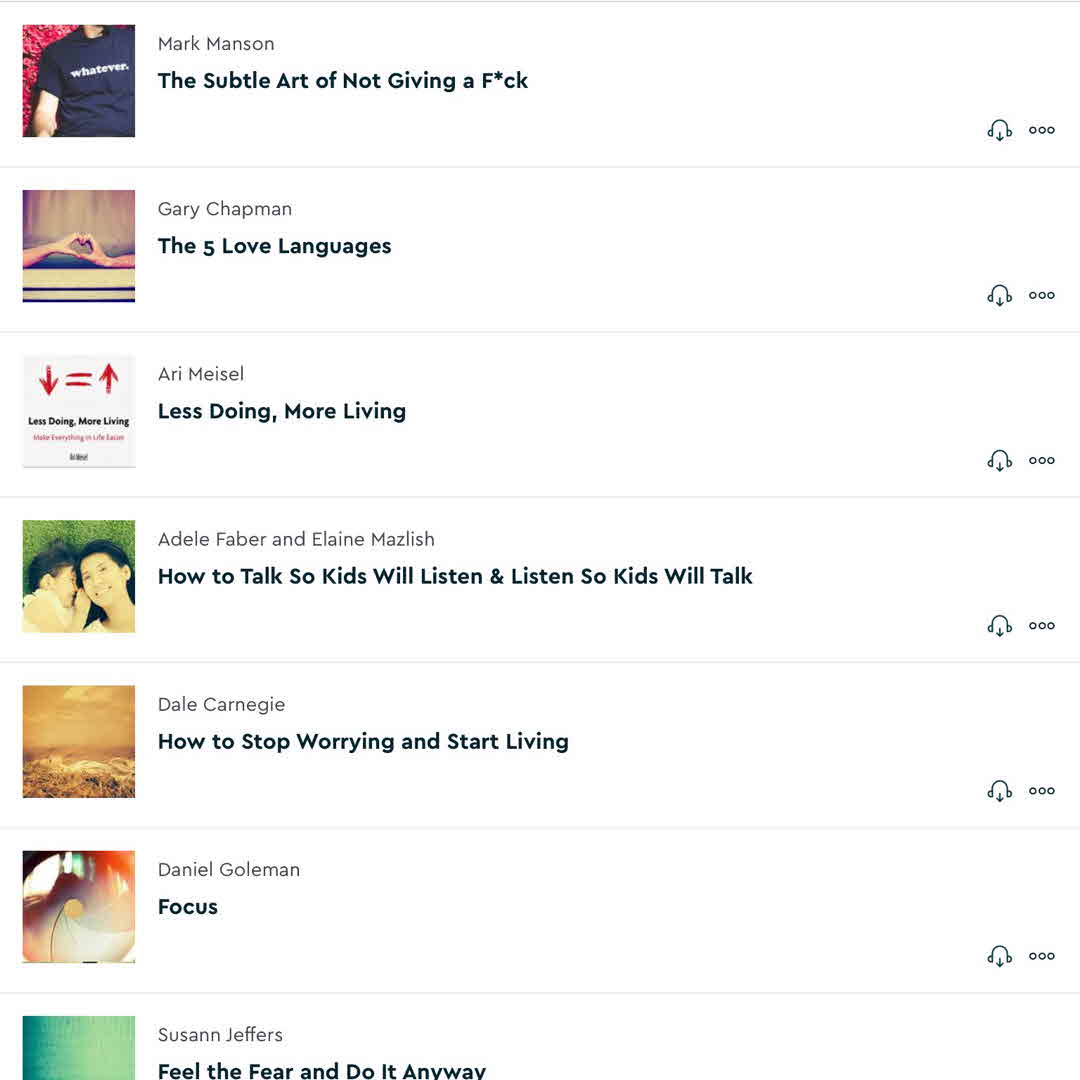This screenshot has width=1080, height=1080.
Task: Open Feel the Fear and Do It Anyway
Action: pyautogui.click(x=322, y=1070)
